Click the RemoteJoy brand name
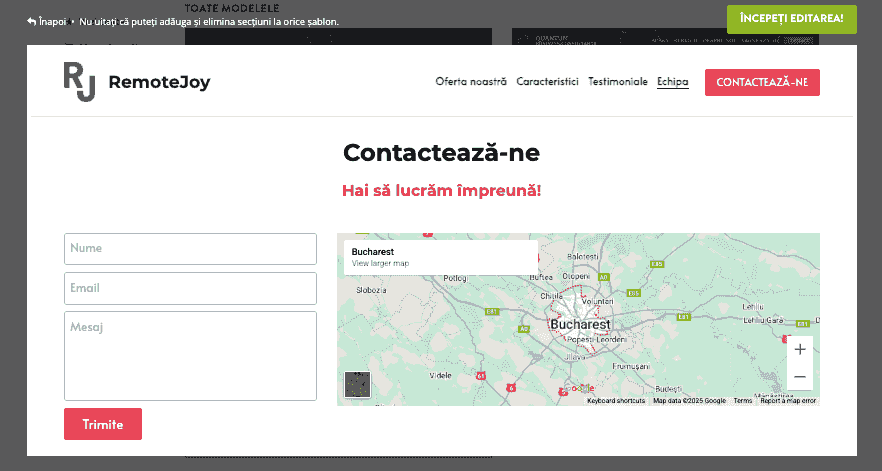The image size is (882, 471). [x=159, y=82]
